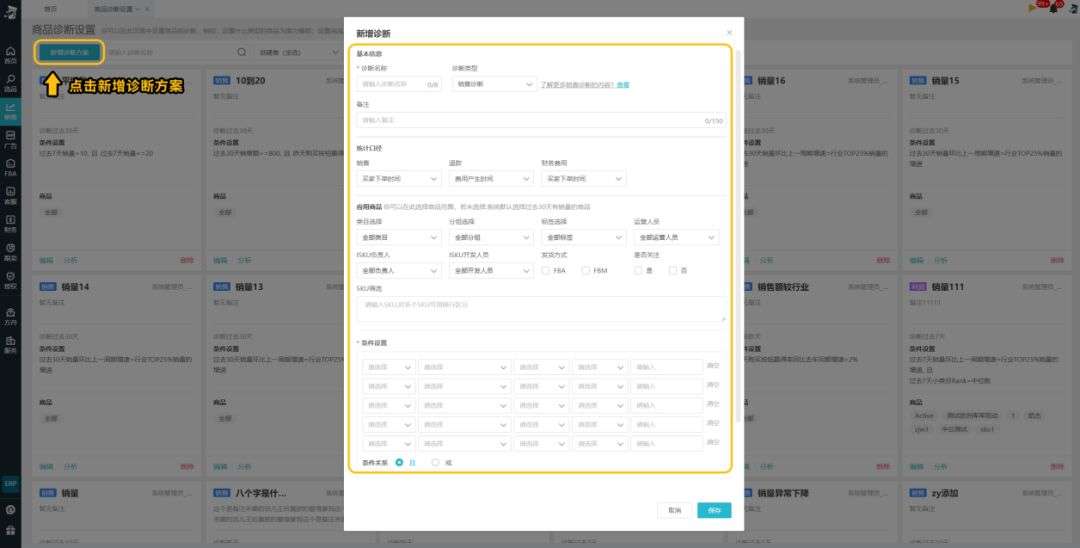Screen dimensions: 1080x548
Task: Switch to the 首页 tab at top
Action: (51, 8)
